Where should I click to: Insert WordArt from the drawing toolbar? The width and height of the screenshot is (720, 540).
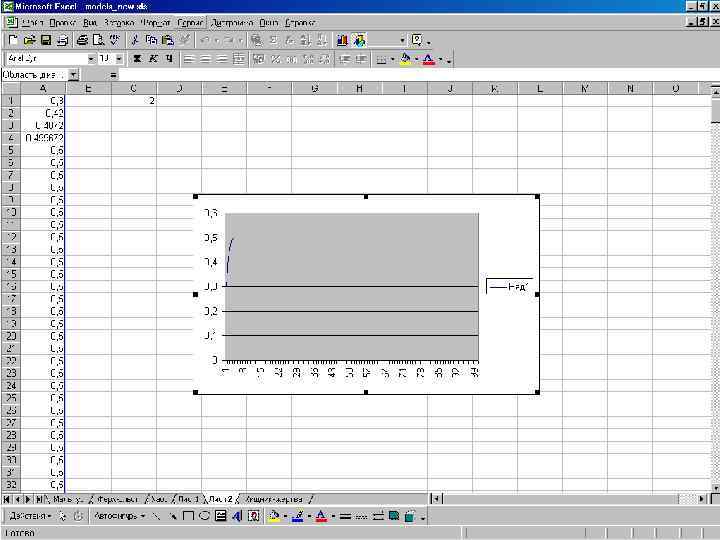click(237, 516)
